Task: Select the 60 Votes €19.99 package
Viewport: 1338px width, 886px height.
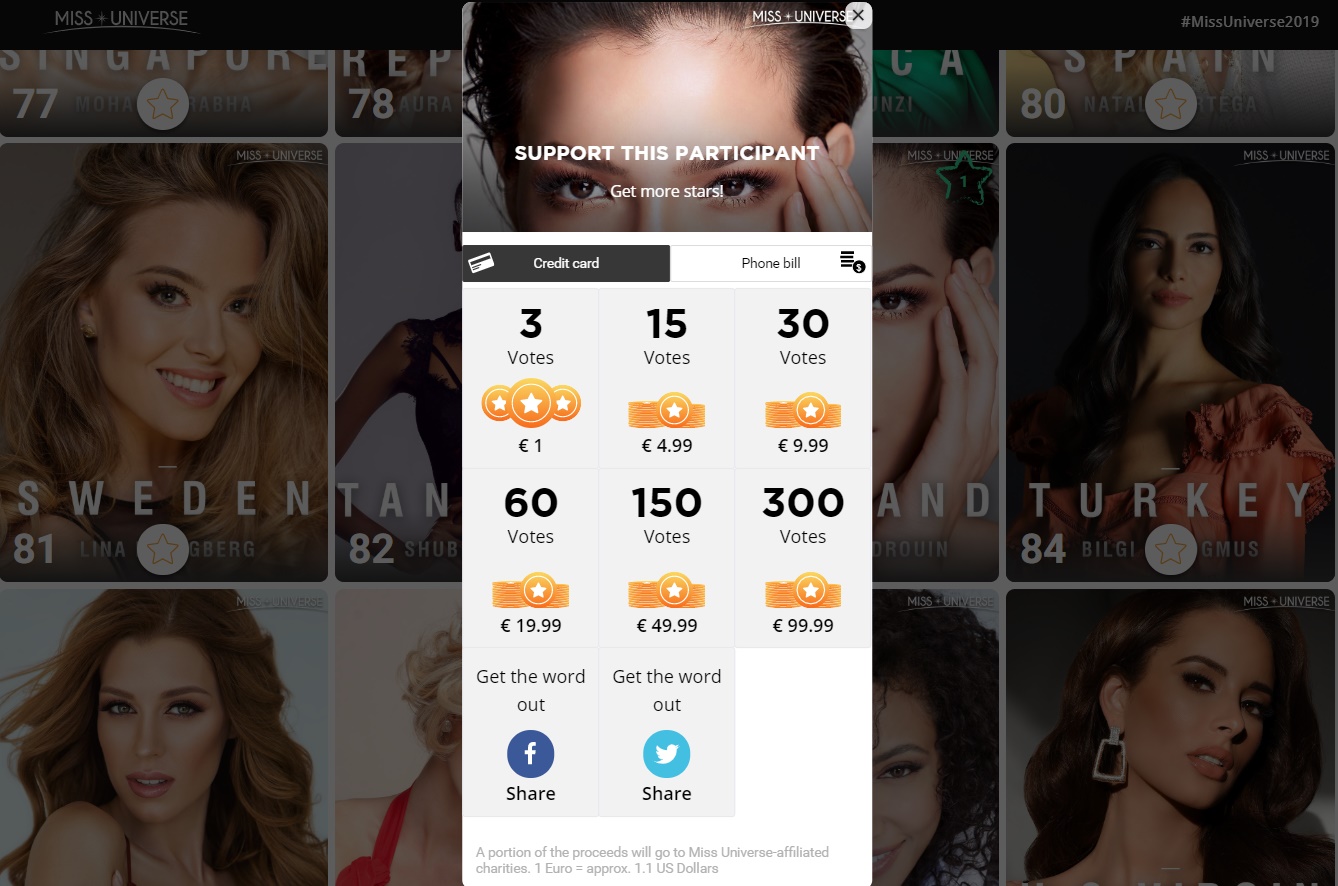Action: coord(531,558)
